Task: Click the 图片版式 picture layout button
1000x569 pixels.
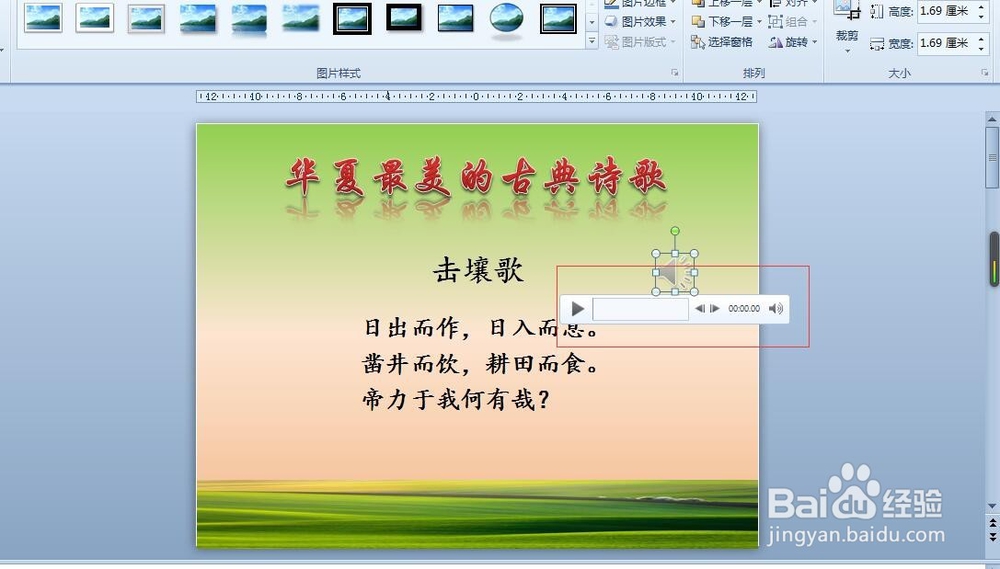Action: (640, 41)
